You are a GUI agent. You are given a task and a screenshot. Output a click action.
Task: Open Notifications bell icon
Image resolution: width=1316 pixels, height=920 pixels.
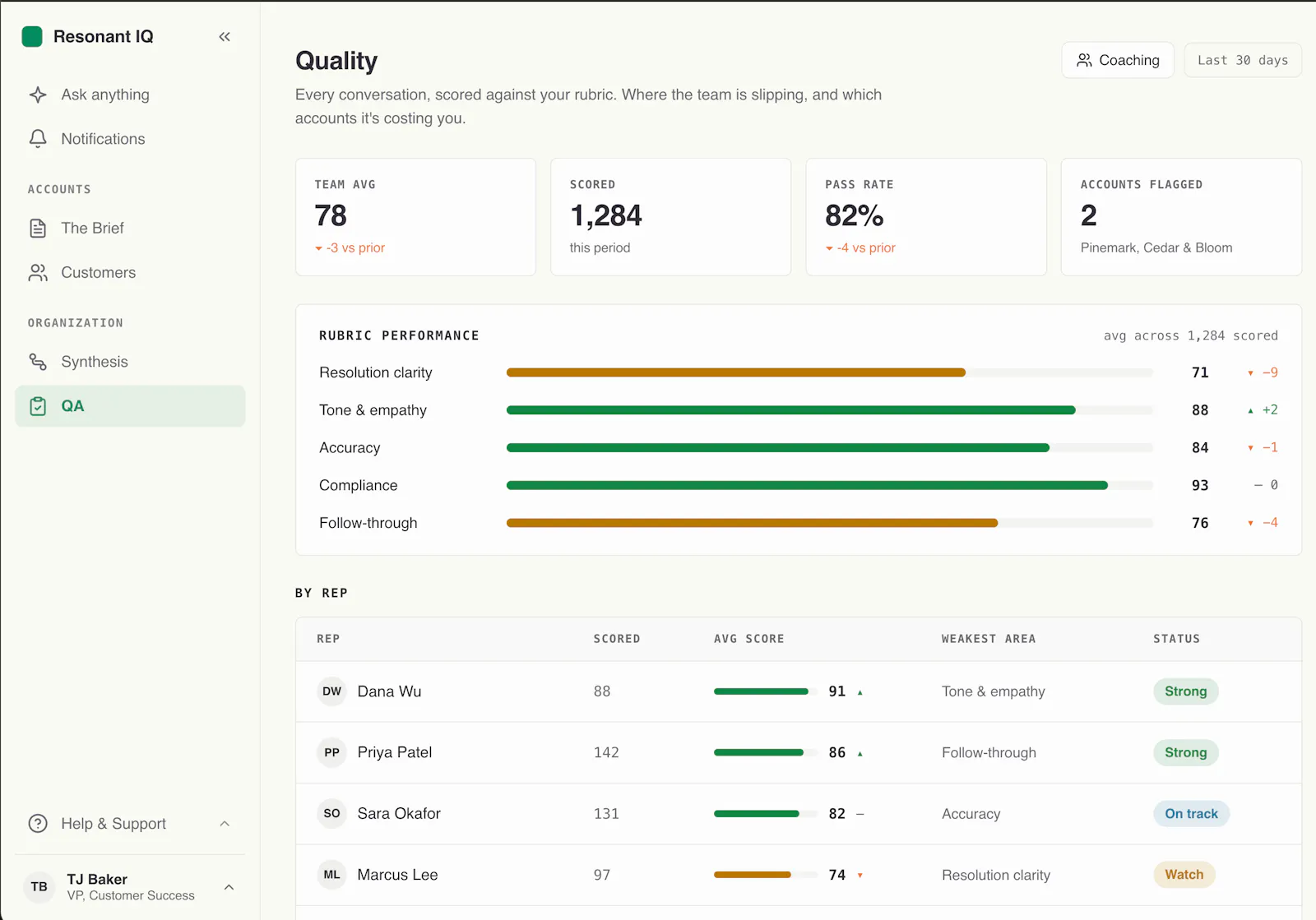coord(38,139)
